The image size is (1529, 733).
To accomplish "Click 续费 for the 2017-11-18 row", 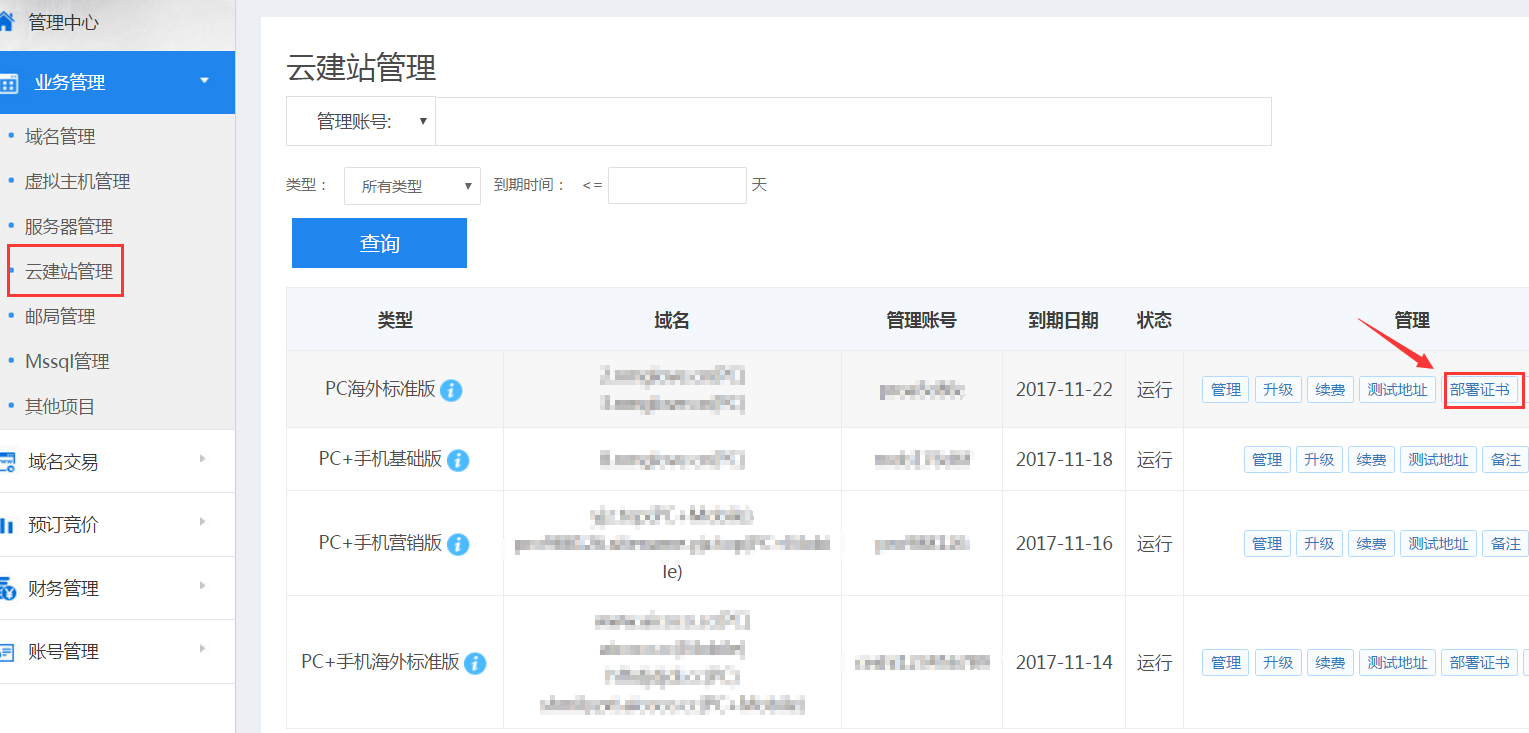I will (1370, 460).
